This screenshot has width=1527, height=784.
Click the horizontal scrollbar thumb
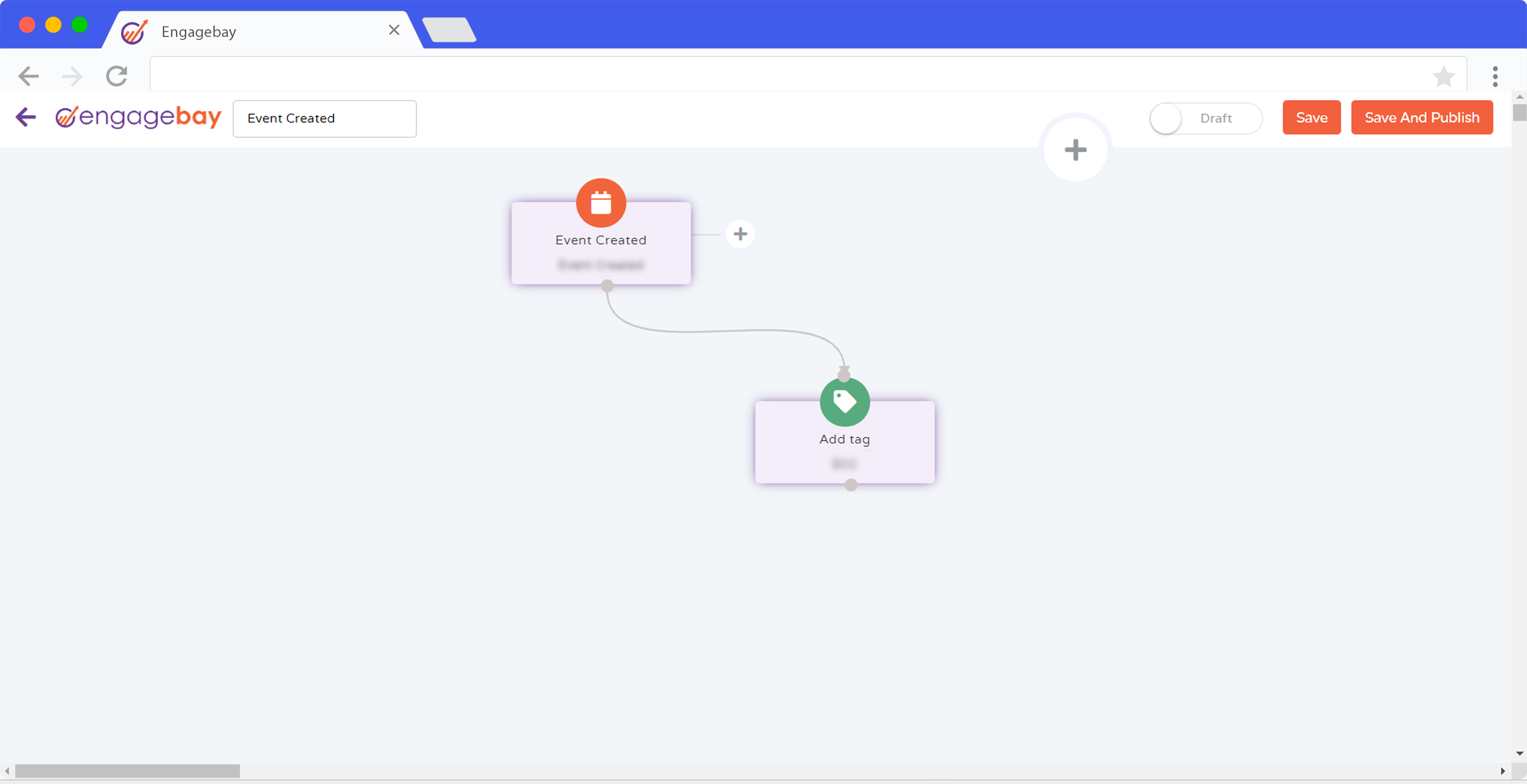coord(128,771)
